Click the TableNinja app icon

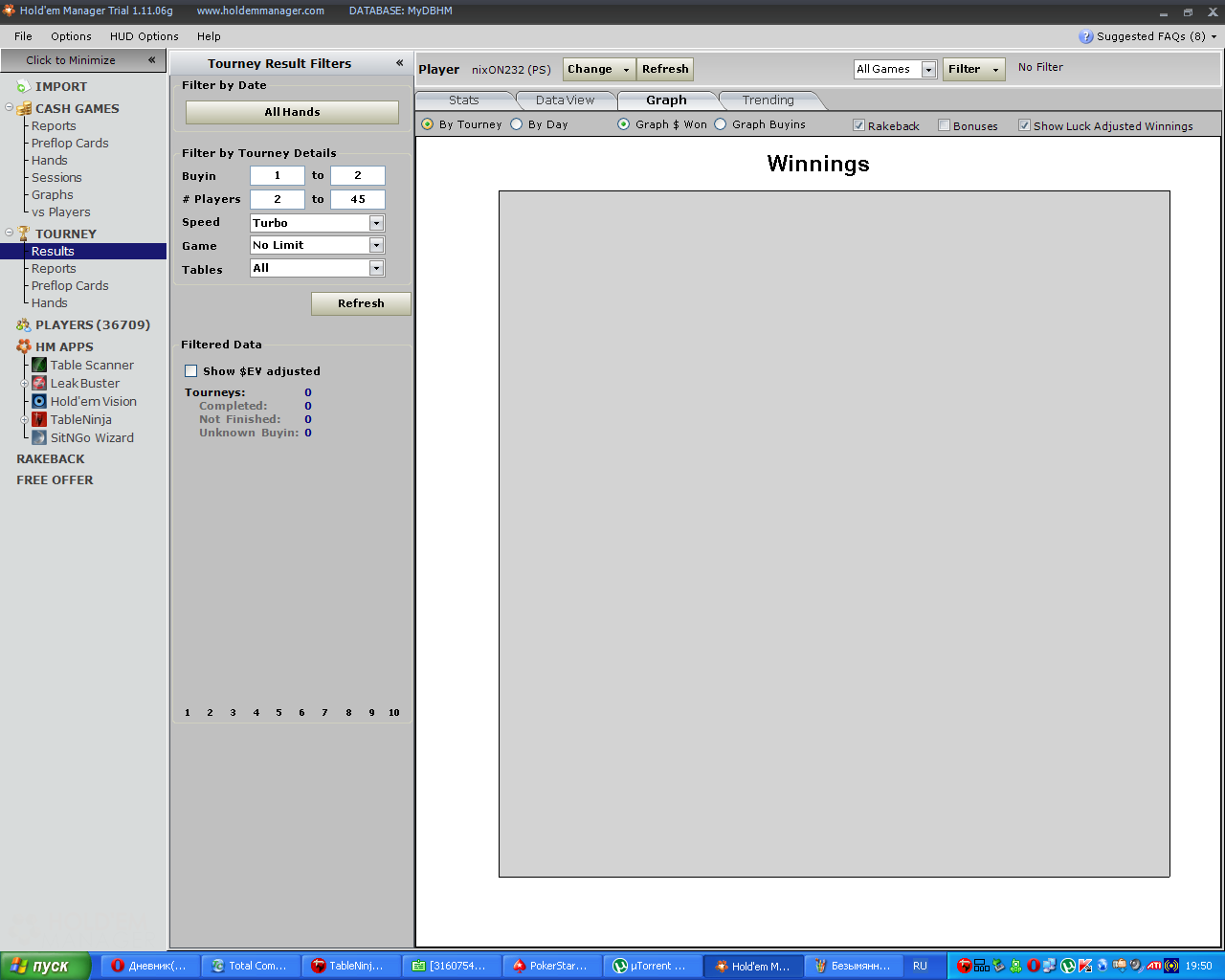pos(39,419)
